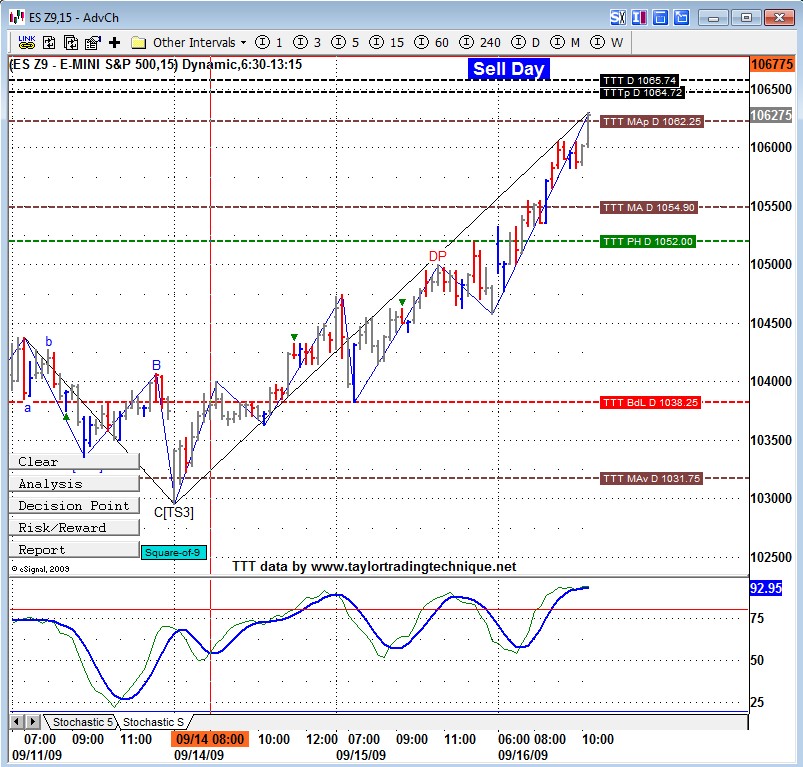The height and width of the screenshot is (767, 803).
Task: Click the single-page refresh icon beside LINK
Action: coord(49,42)
